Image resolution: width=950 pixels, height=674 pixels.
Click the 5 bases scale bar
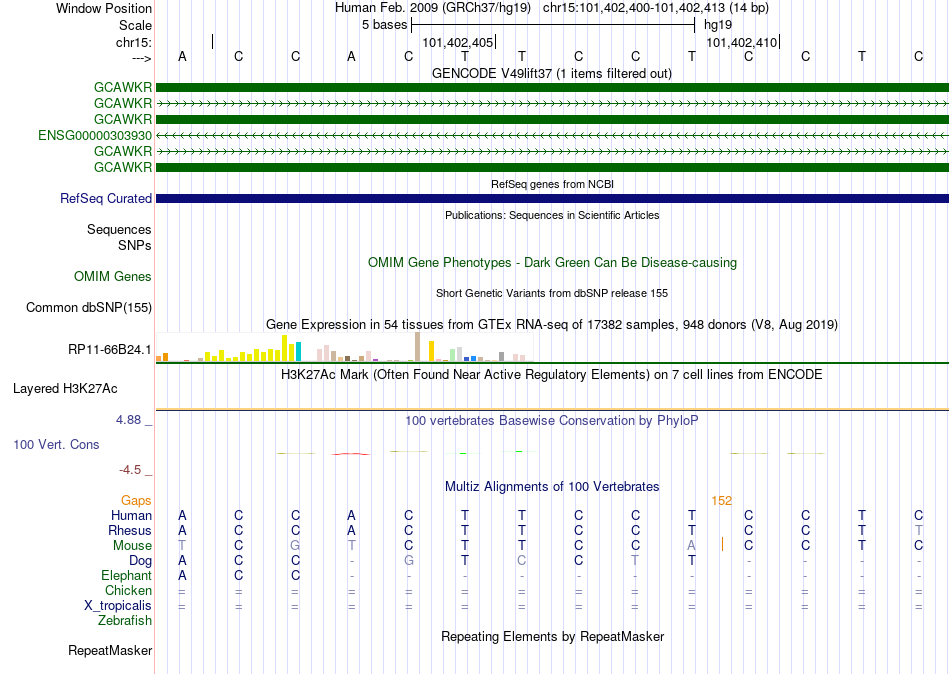553,25
